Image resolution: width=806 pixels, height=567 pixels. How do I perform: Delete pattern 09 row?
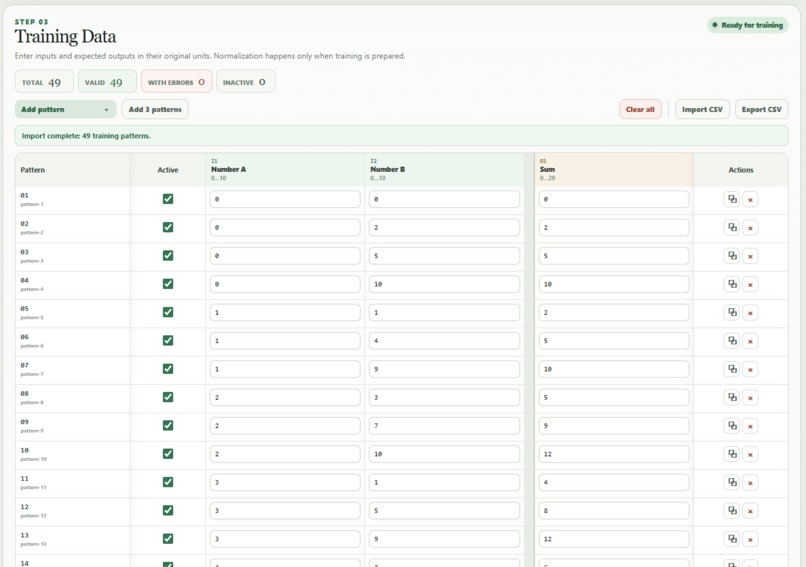tap(750, 426)
